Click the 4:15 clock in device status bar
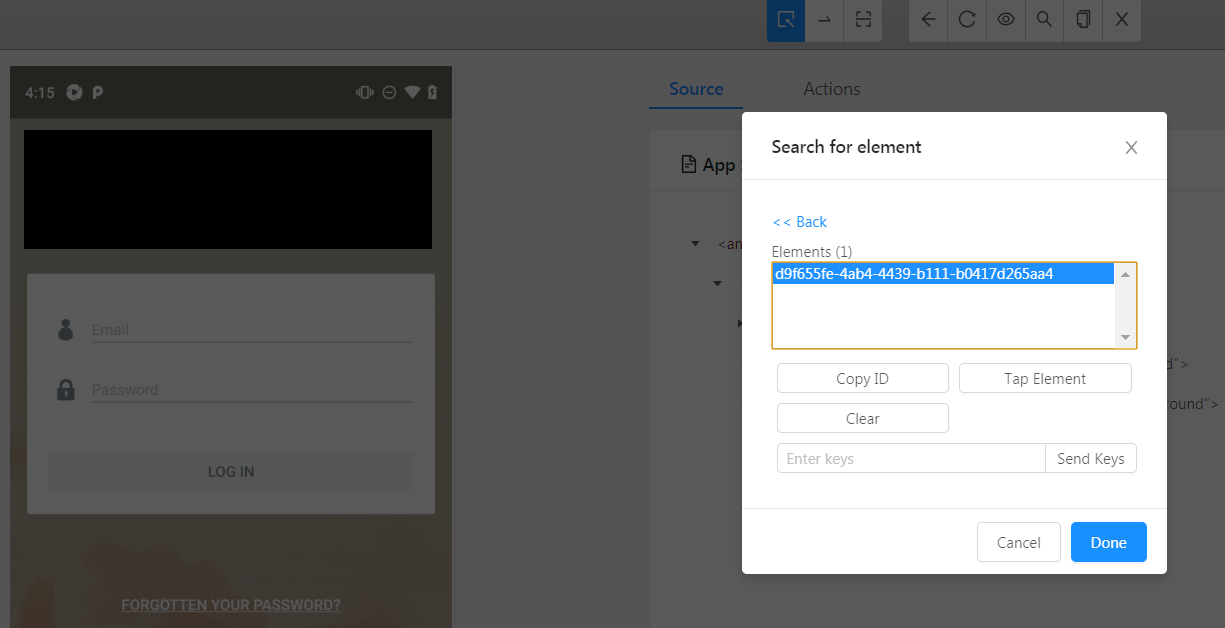Screen dimensions: 1225x628 [x=40, y=92]
